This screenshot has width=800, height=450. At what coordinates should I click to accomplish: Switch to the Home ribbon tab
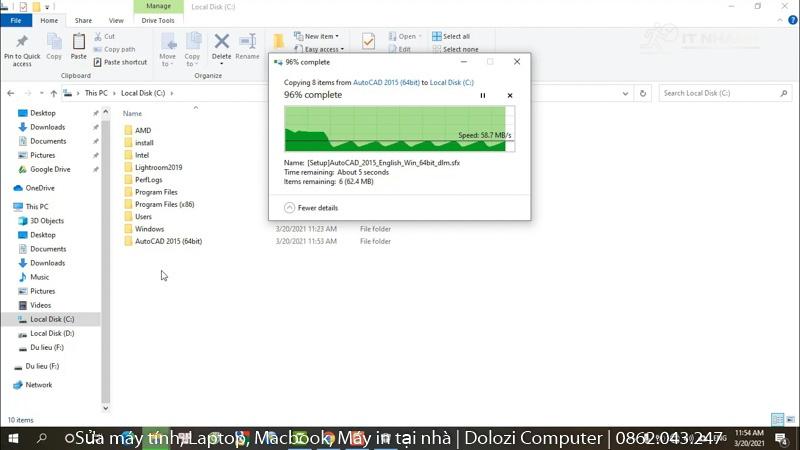click(x=49, y=20)
